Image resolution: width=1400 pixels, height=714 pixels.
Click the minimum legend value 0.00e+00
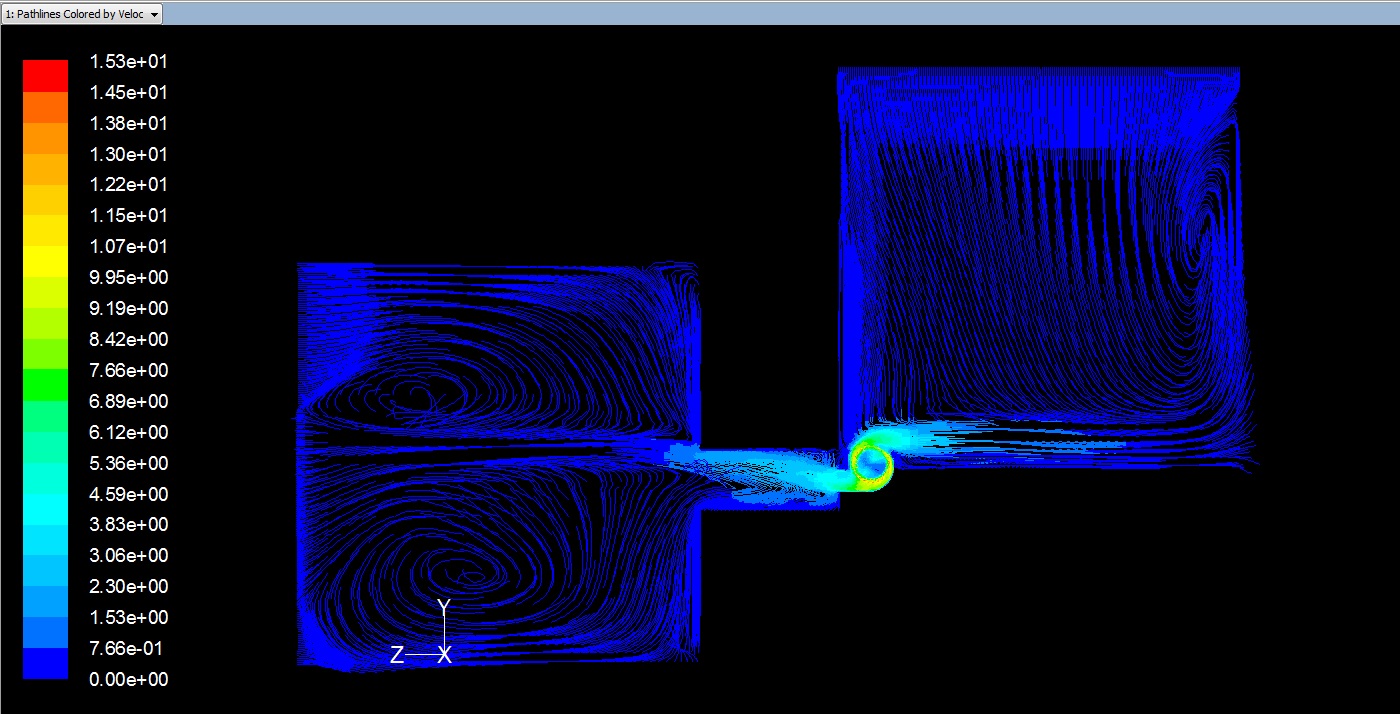[128, 680]
